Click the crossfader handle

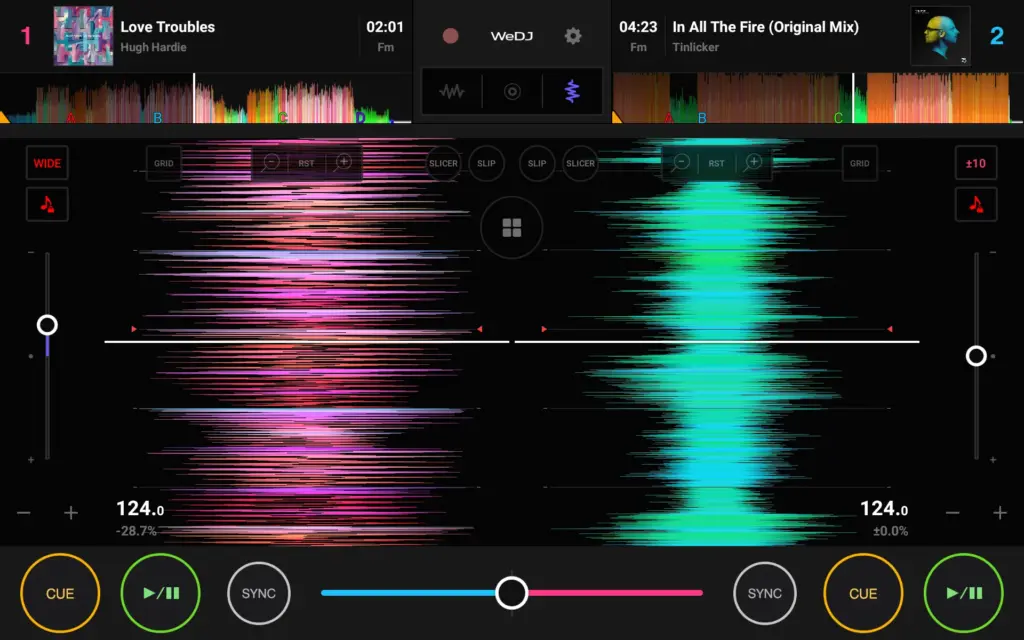[x=512, y=592]
